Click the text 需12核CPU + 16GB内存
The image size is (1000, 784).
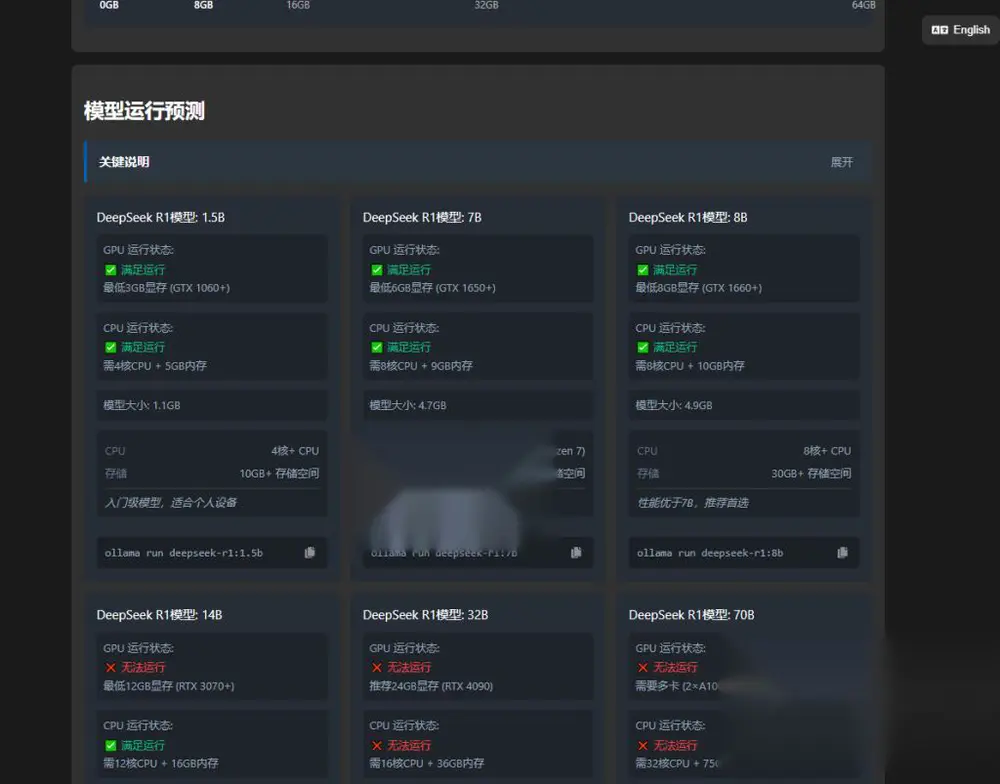(161, 763)
